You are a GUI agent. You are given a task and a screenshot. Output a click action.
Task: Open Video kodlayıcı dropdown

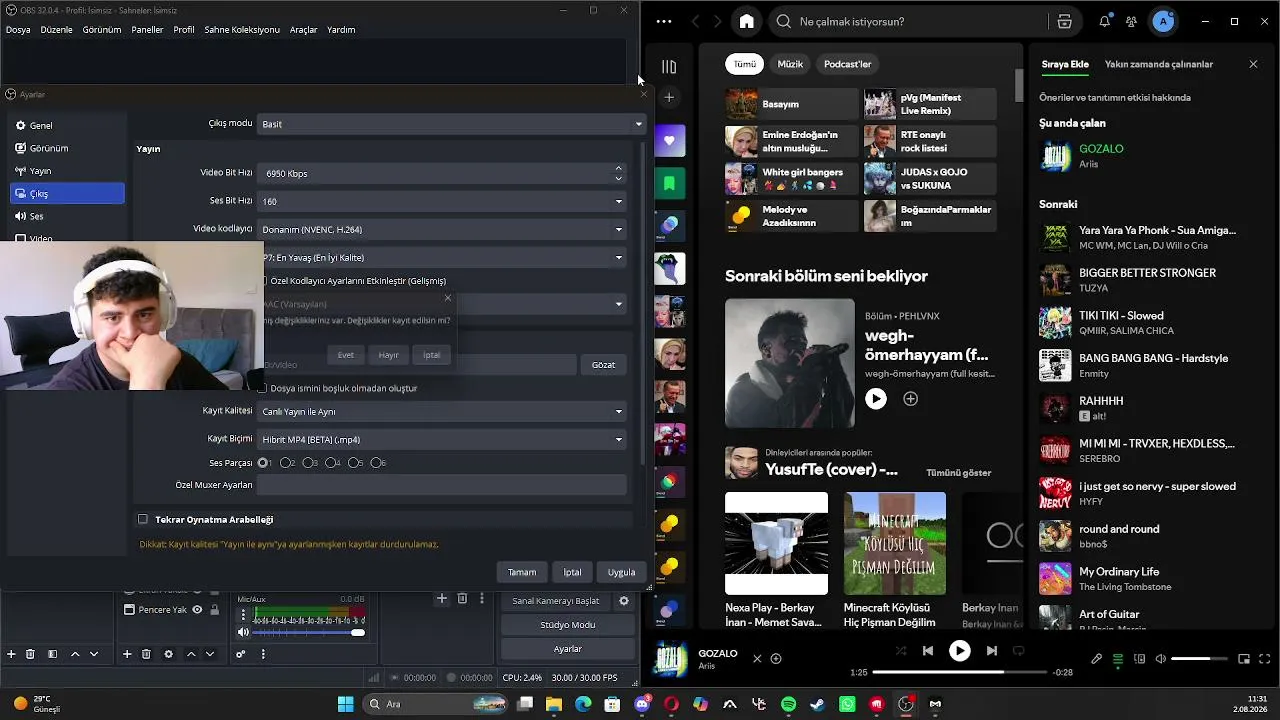[441, 229]
